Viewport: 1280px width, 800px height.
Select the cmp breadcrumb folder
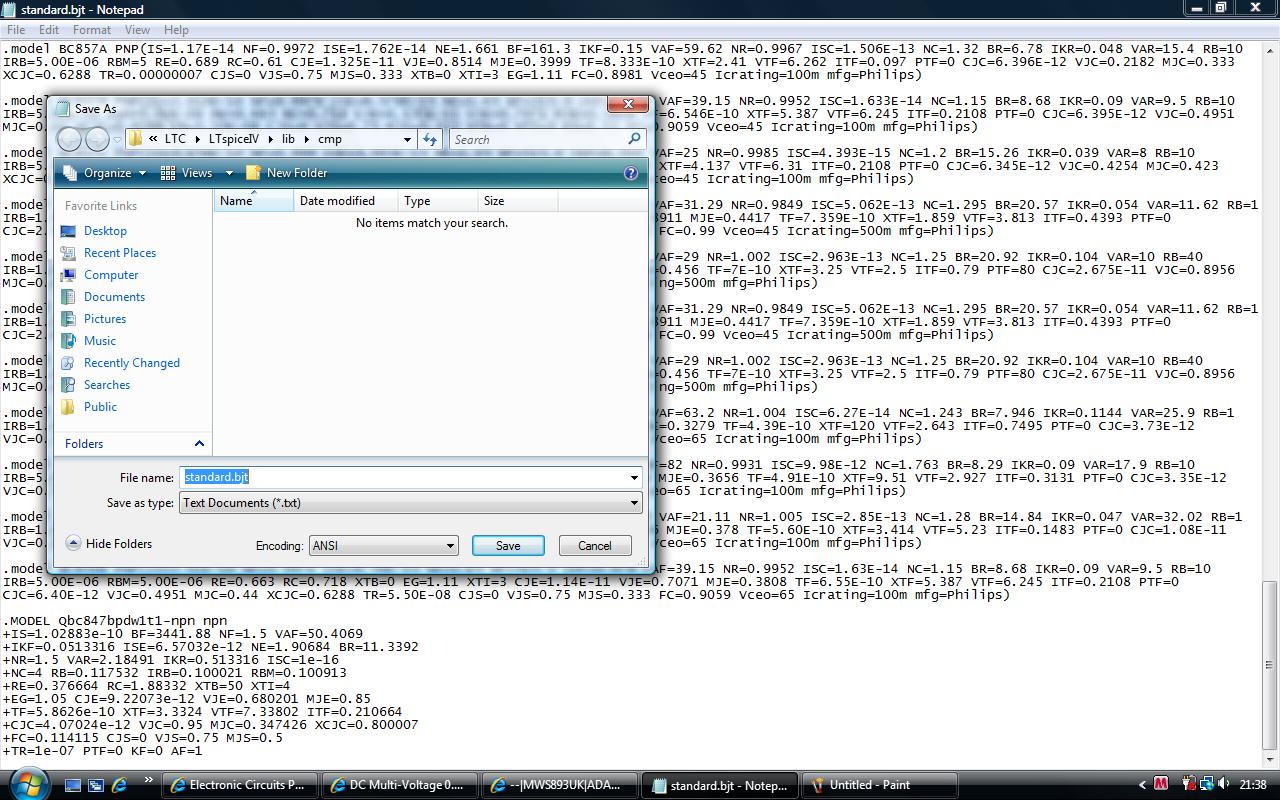tap(330, 139)
